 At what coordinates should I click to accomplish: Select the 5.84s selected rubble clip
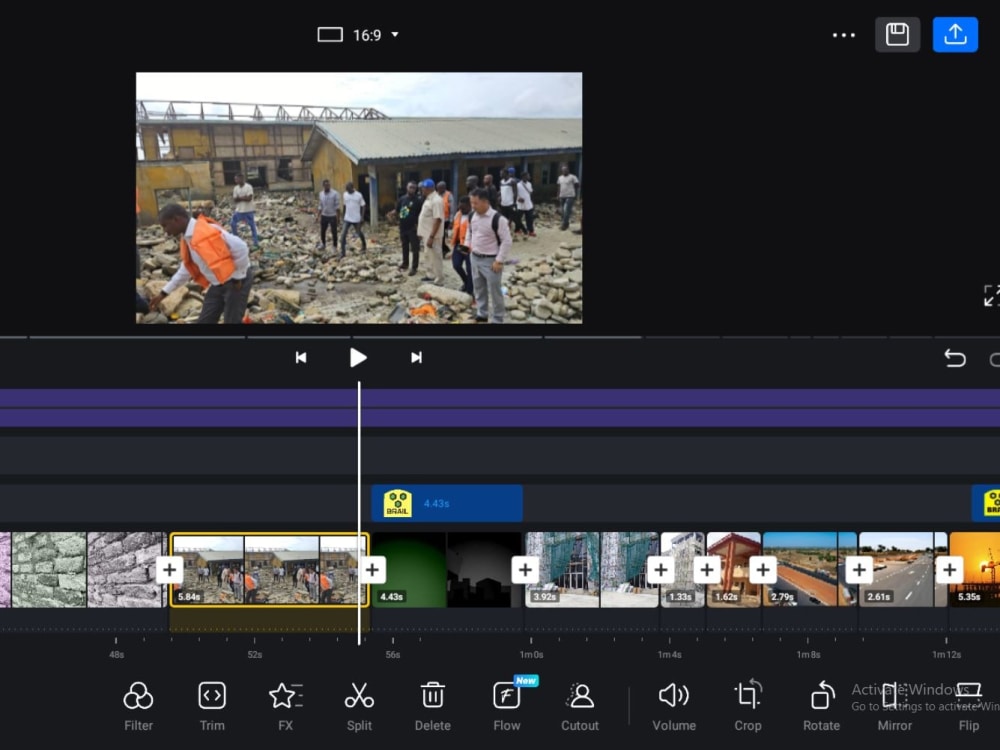pyautogui.click(x=269, y=570)
